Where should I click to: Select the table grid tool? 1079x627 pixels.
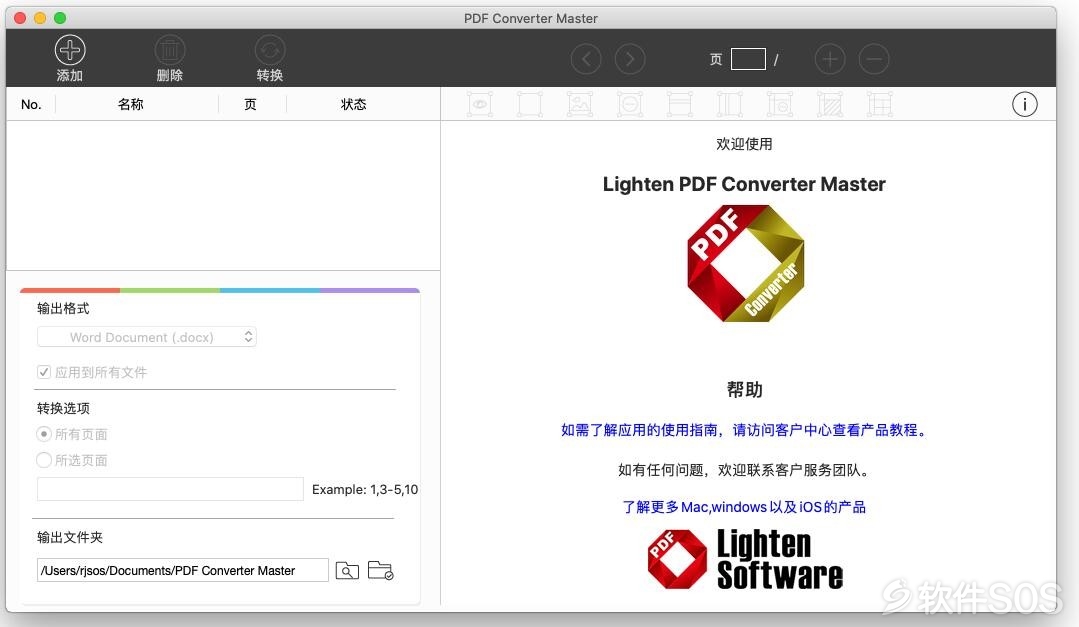(879, 105)
